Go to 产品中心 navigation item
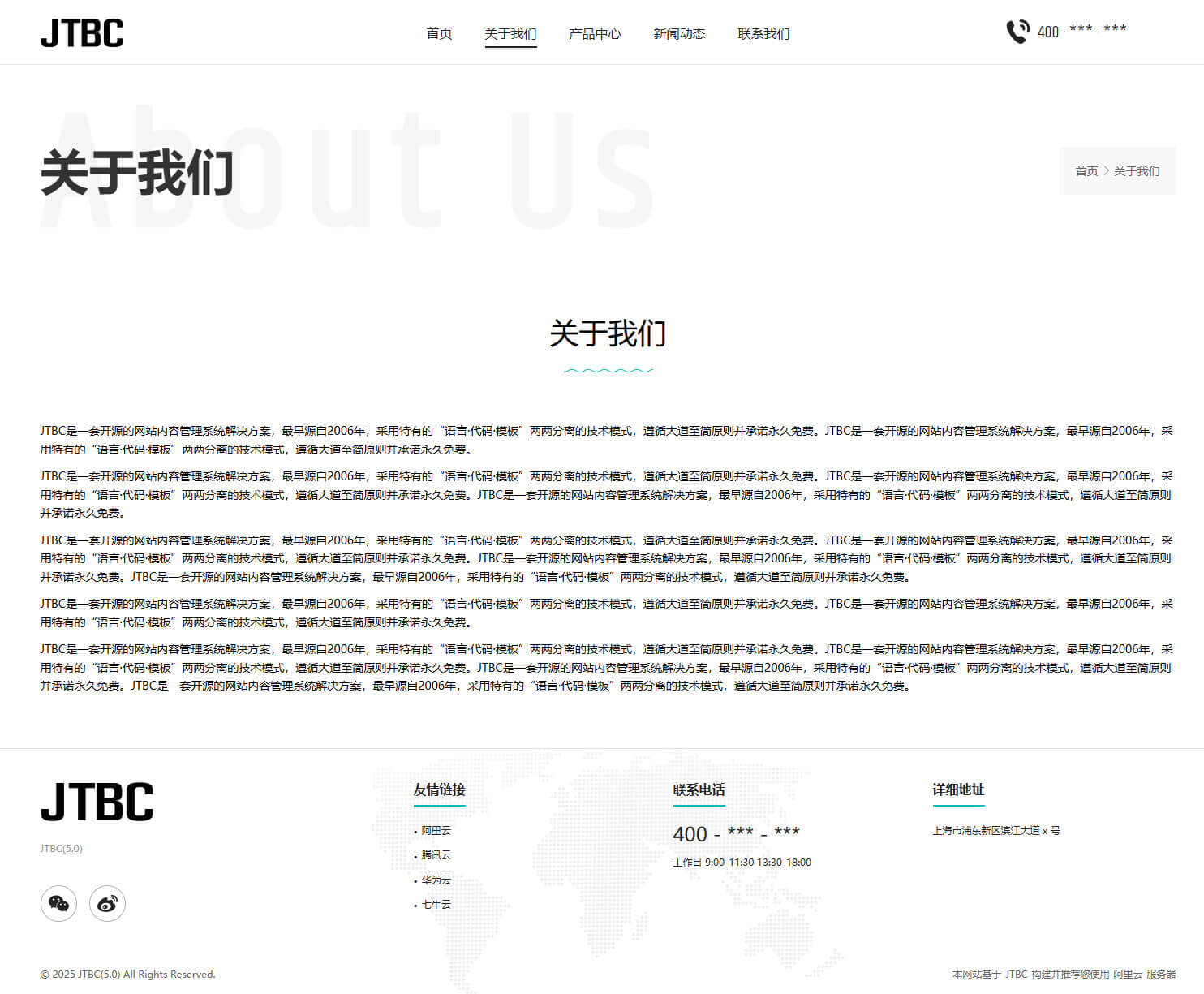 (595, 33)
